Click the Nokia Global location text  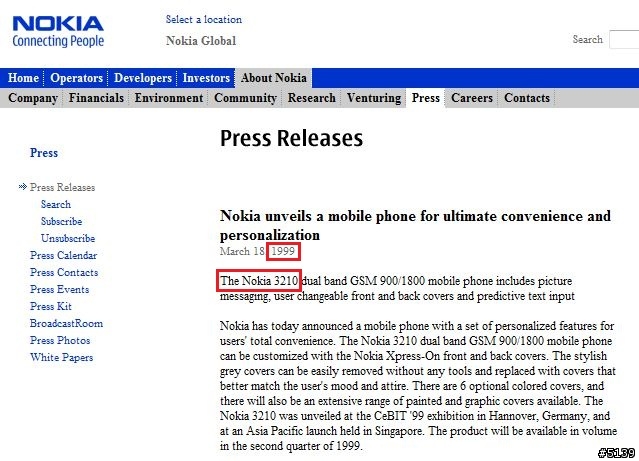[x=201, y=41]
